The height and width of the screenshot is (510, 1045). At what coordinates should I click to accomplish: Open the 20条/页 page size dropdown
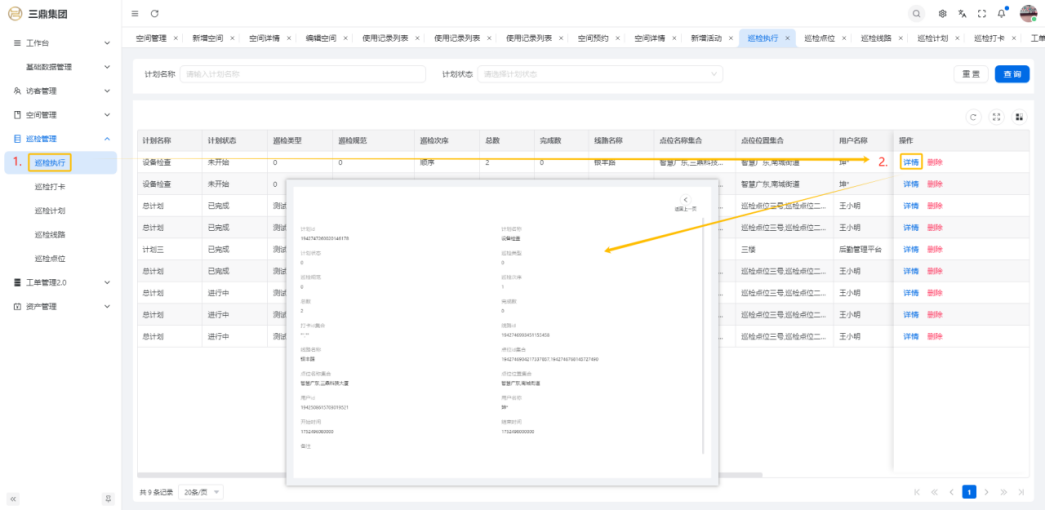point(202,492)
